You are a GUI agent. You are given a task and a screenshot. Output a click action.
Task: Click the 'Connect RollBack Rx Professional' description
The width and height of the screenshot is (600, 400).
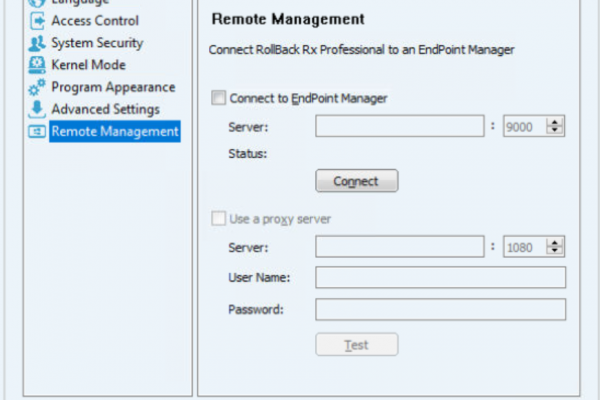[361, 50]
